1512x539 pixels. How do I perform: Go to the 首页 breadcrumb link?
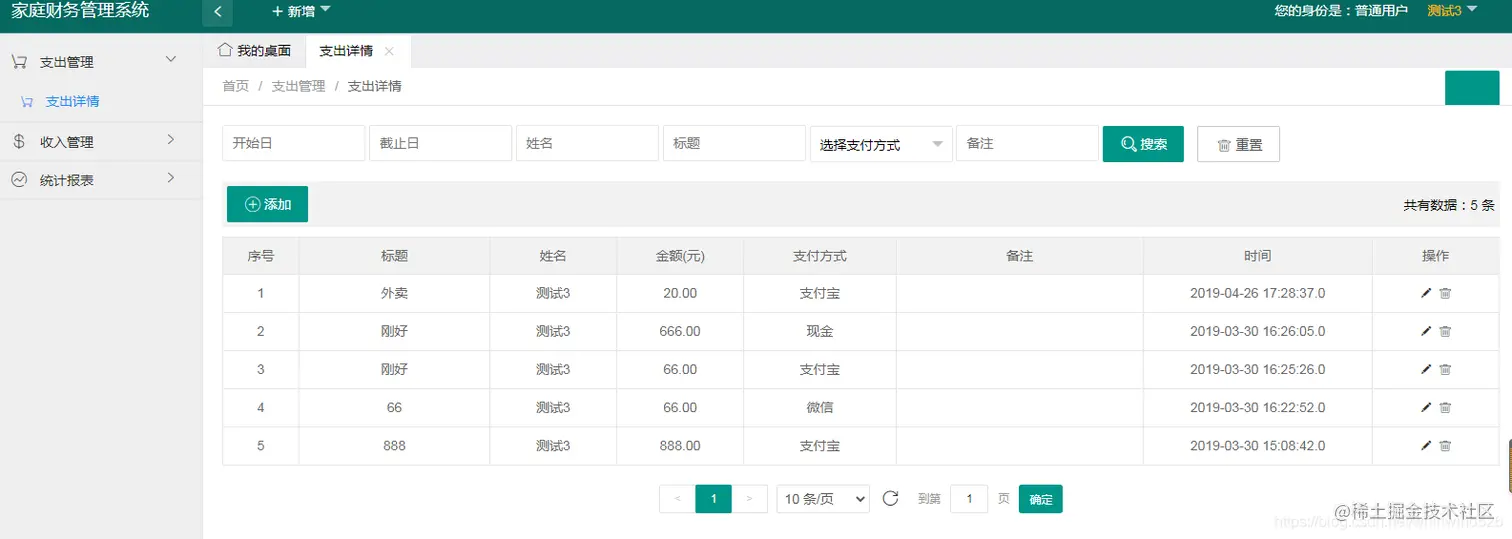tap(236, 86)
